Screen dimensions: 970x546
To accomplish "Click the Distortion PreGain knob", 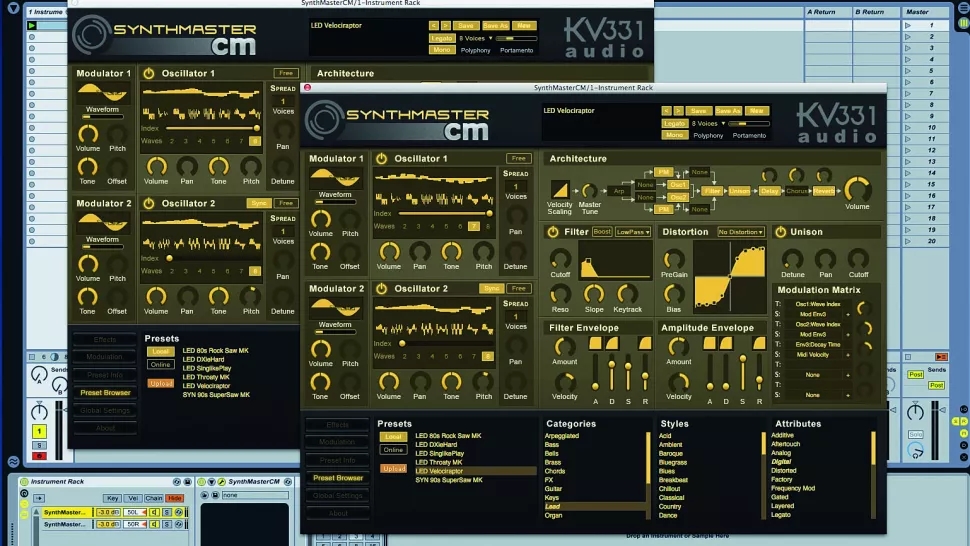I will click(x=674, y=258).
